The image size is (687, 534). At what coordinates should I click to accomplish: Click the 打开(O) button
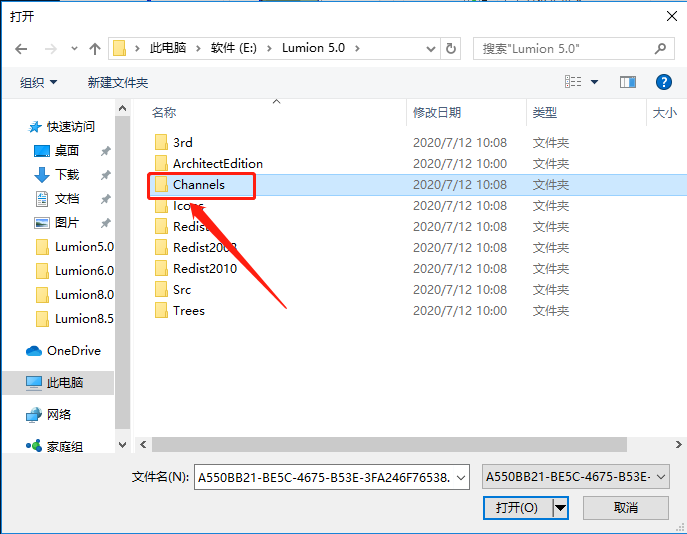click(x=517, y=508)
